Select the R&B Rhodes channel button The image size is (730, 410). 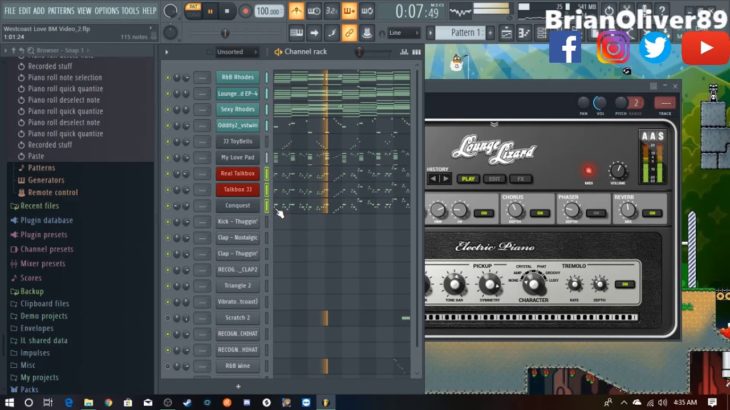point(237,77)
